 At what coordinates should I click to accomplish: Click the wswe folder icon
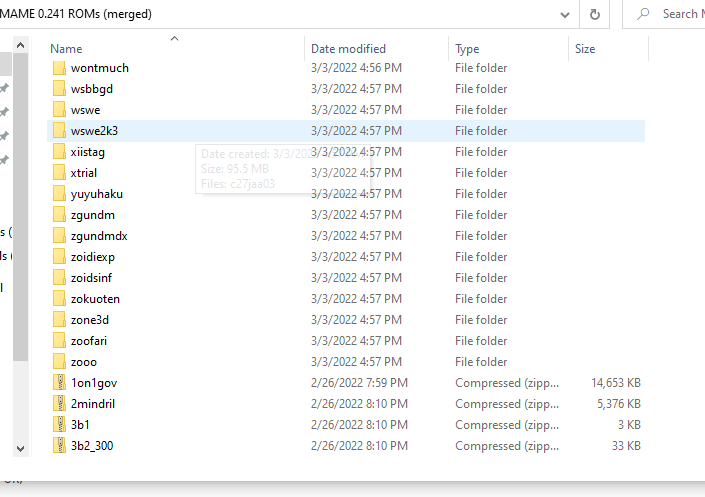[59, 110]
